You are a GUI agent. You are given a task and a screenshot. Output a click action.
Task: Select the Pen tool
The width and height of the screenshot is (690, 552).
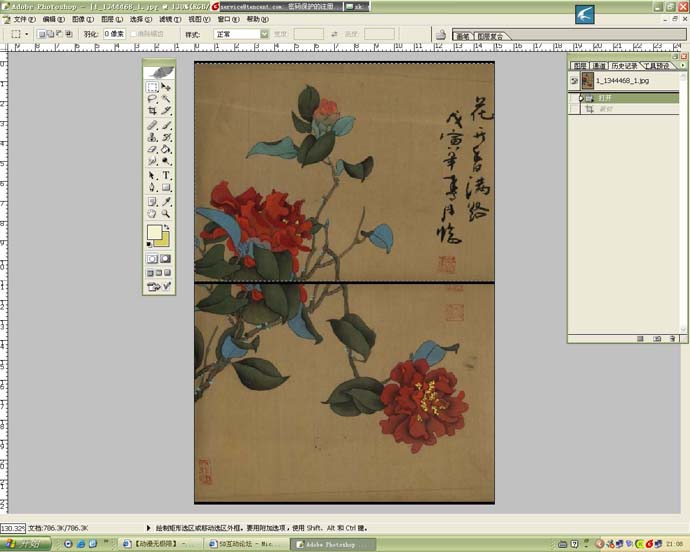152,187
